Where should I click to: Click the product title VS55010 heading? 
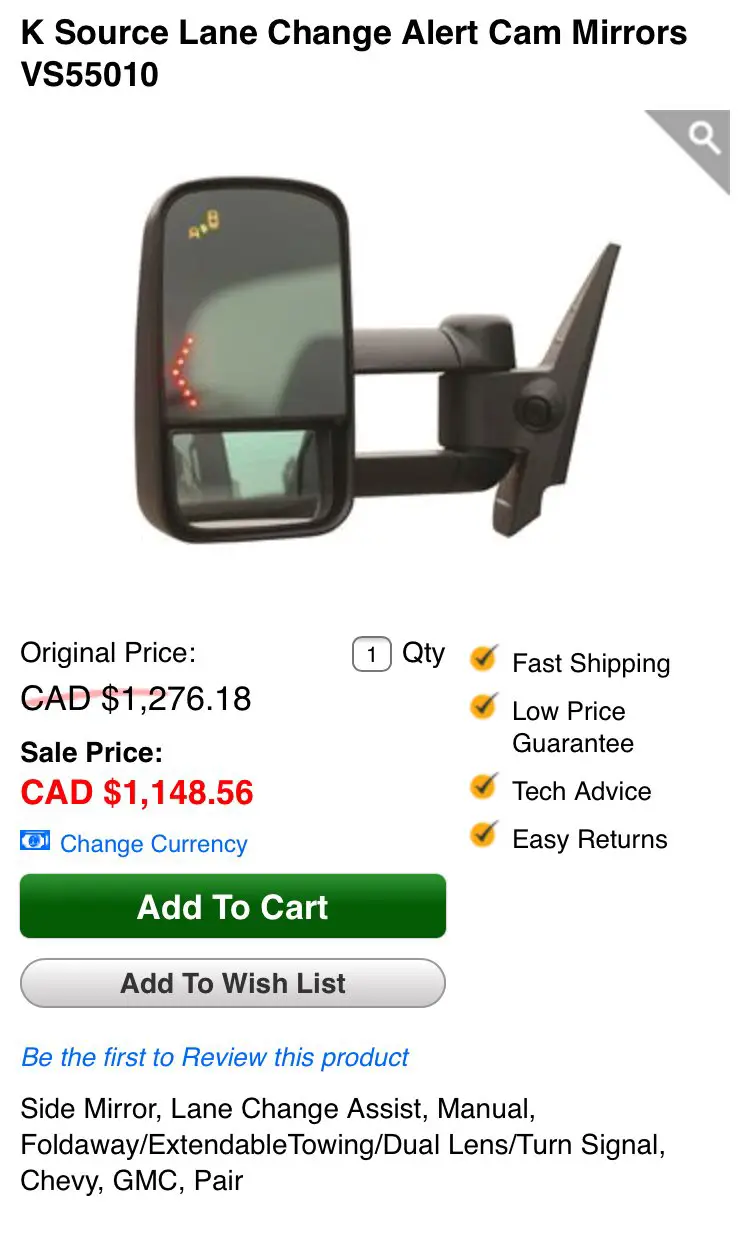point(354,54)
